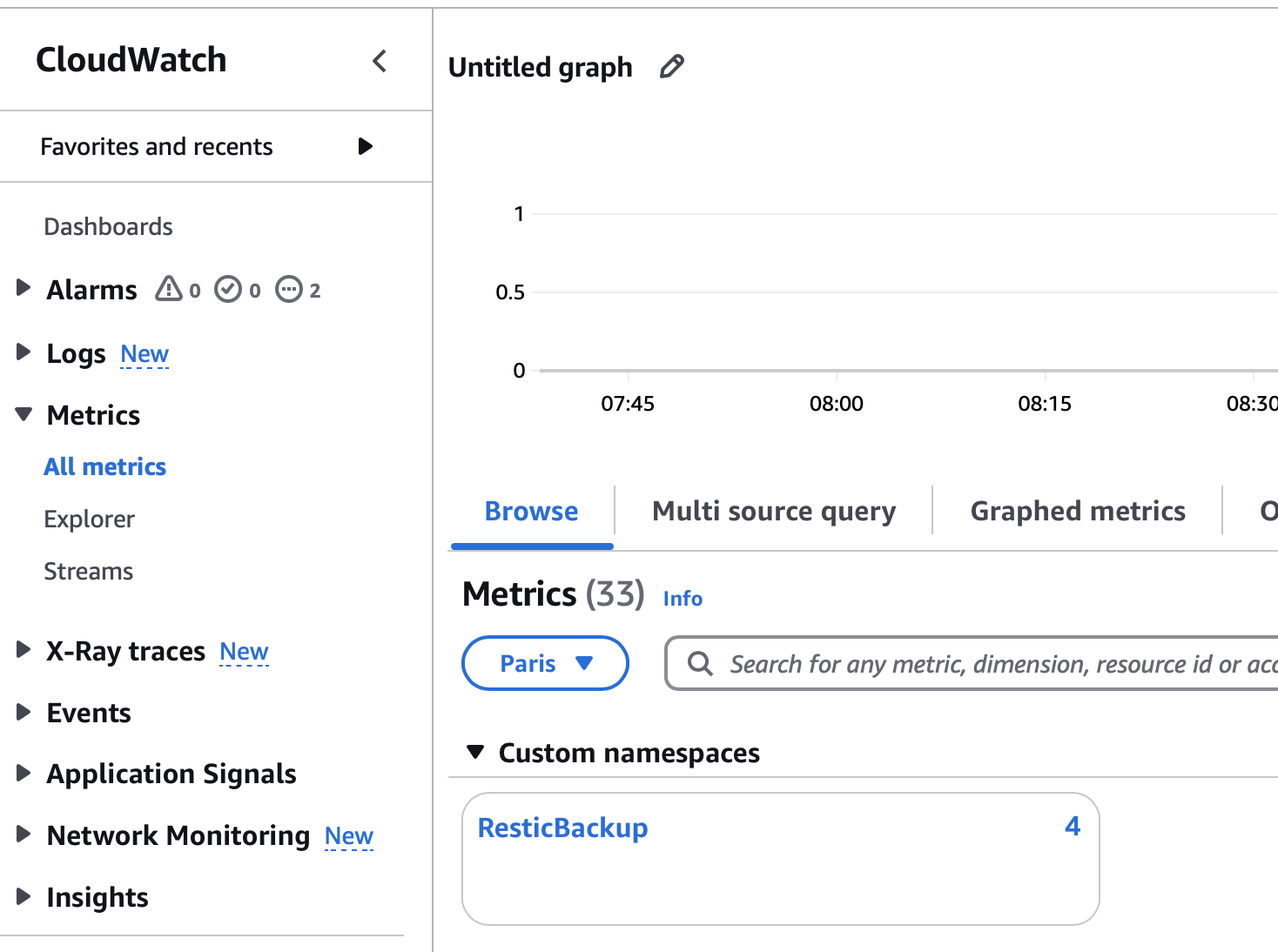Image resolution: width=1278 pixels, height=952 pixels.
Task: Open the ResticBackup custom namespace
Action: click(562, 828)
